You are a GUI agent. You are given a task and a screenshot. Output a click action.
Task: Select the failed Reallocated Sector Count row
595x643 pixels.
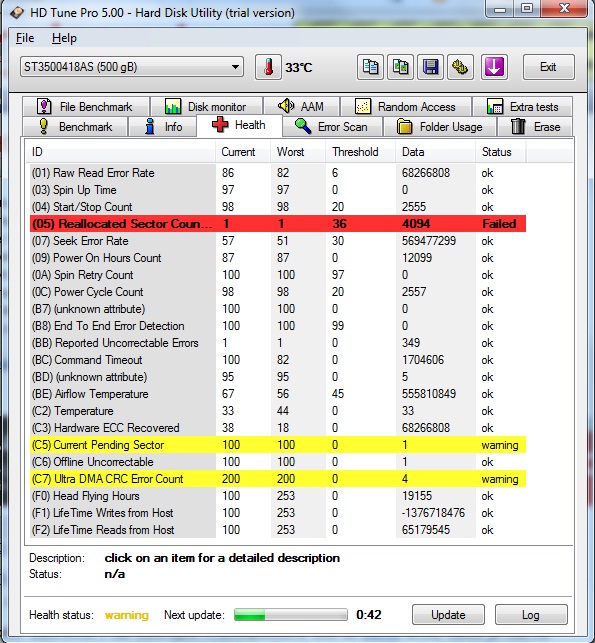(278, 224)
